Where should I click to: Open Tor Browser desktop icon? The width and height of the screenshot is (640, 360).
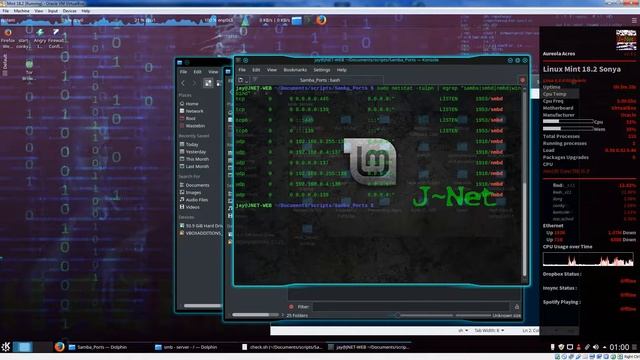[x=29, y=64]
